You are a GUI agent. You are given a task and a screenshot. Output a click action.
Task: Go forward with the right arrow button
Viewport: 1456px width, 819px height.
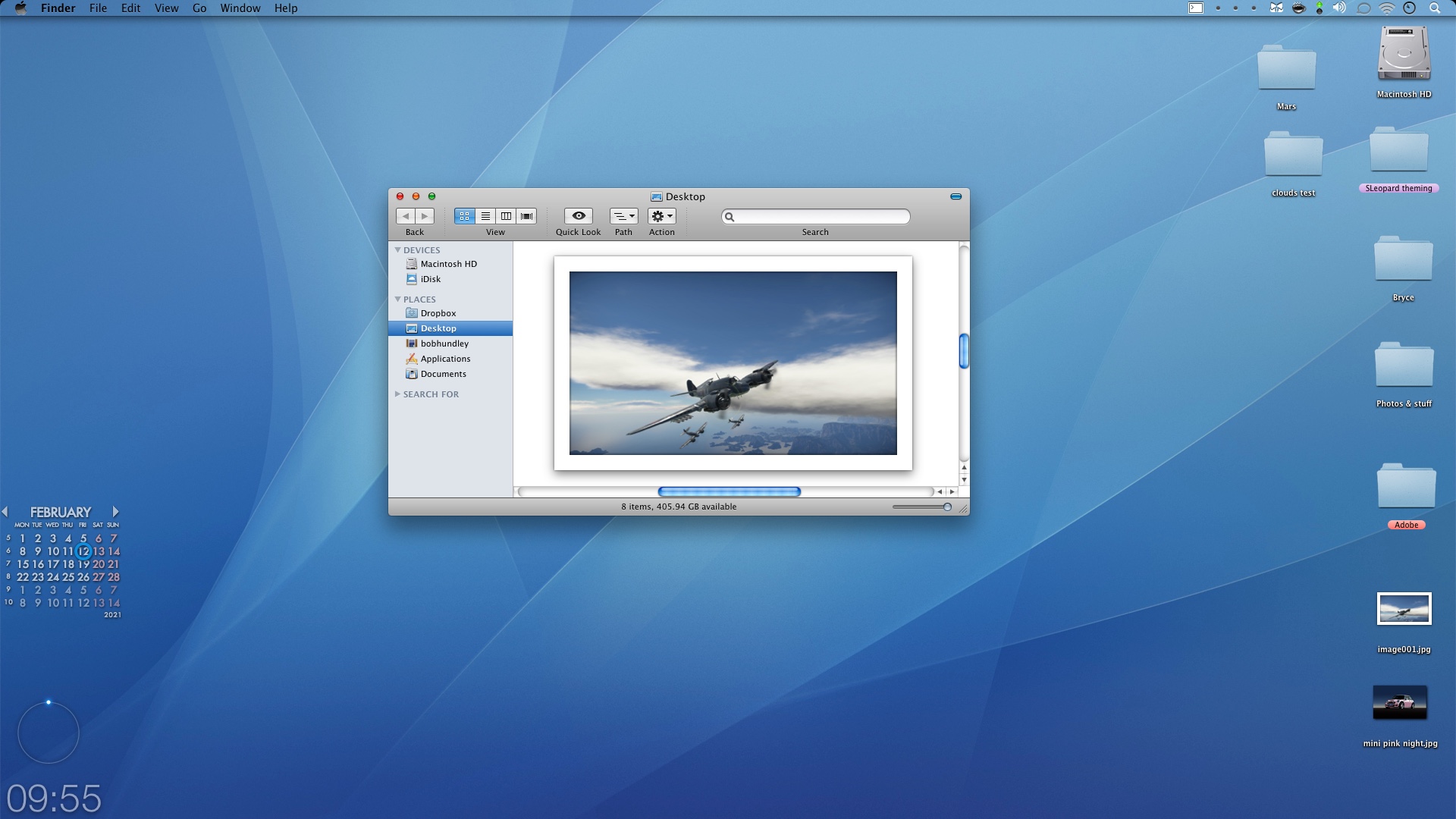425,216
